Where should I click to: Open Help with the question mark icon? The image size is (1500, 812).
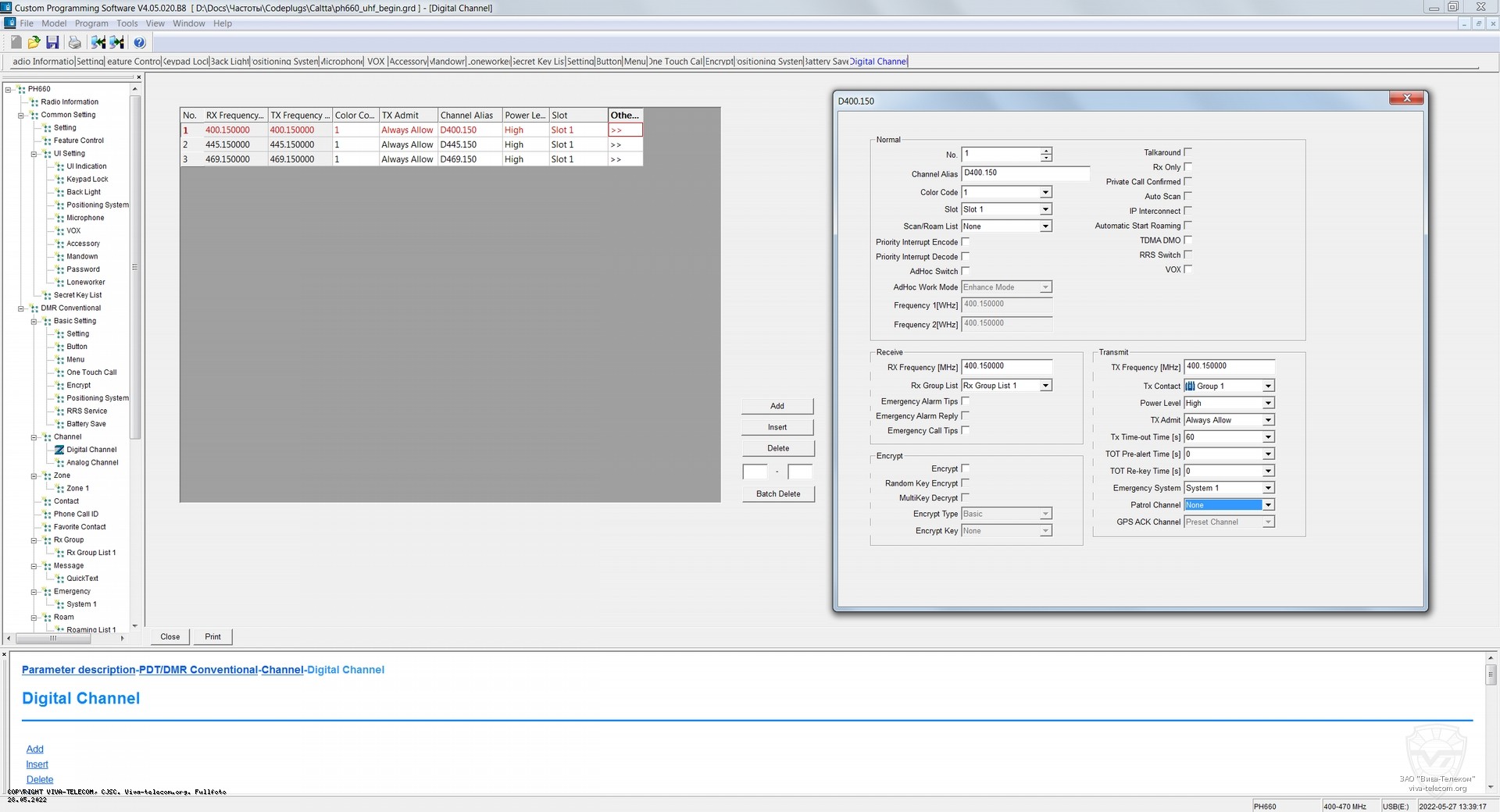coord(139,42)
